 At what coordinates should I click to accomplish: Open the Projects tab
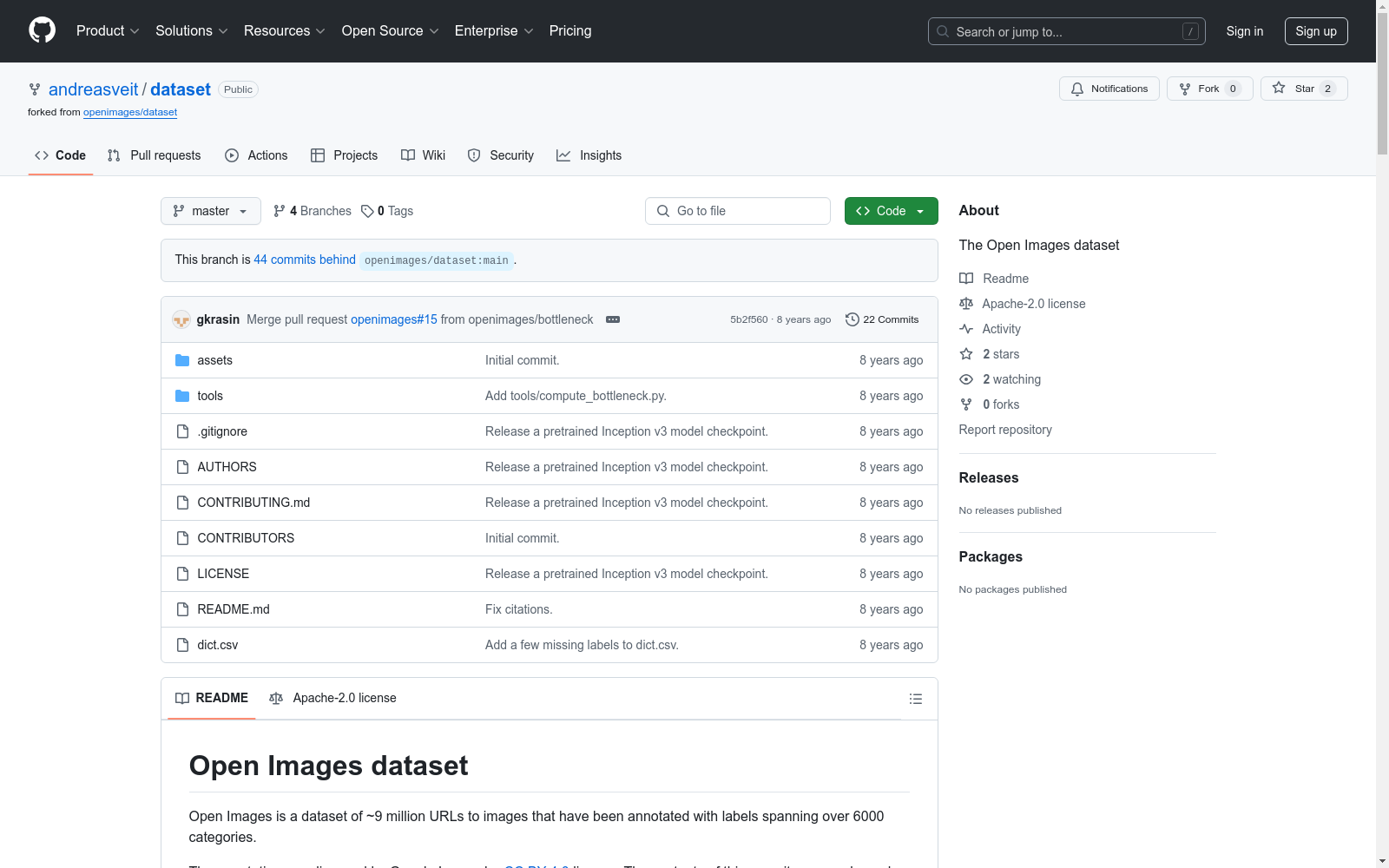coord(344,155)
